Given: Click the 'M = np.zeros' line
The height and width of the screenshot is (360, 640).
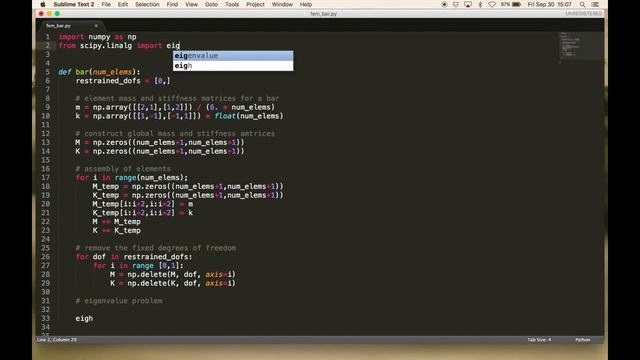Looking at the screenshot, I should [160, 142].
